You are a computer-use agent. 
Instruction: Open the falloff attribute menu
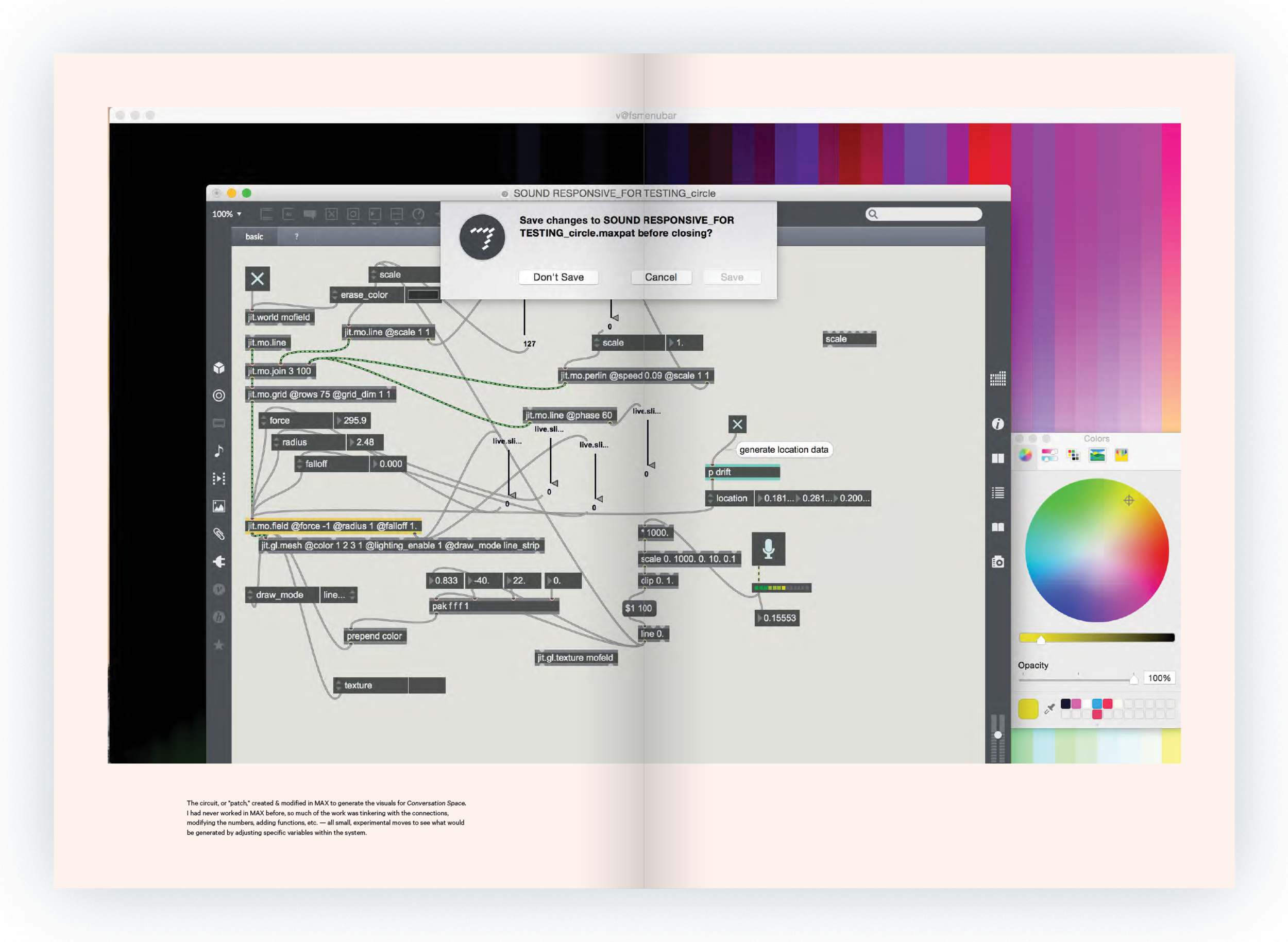[331, 464]
